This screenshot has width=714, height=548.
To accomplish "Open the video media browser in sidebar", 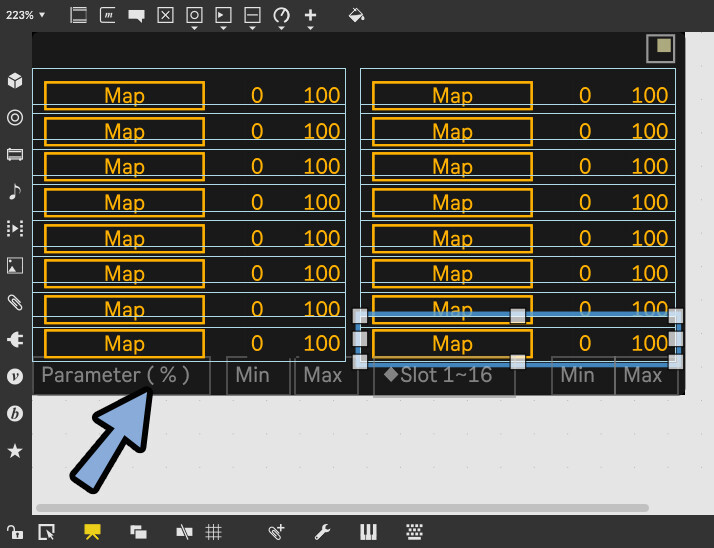I will tap(15, 154).
